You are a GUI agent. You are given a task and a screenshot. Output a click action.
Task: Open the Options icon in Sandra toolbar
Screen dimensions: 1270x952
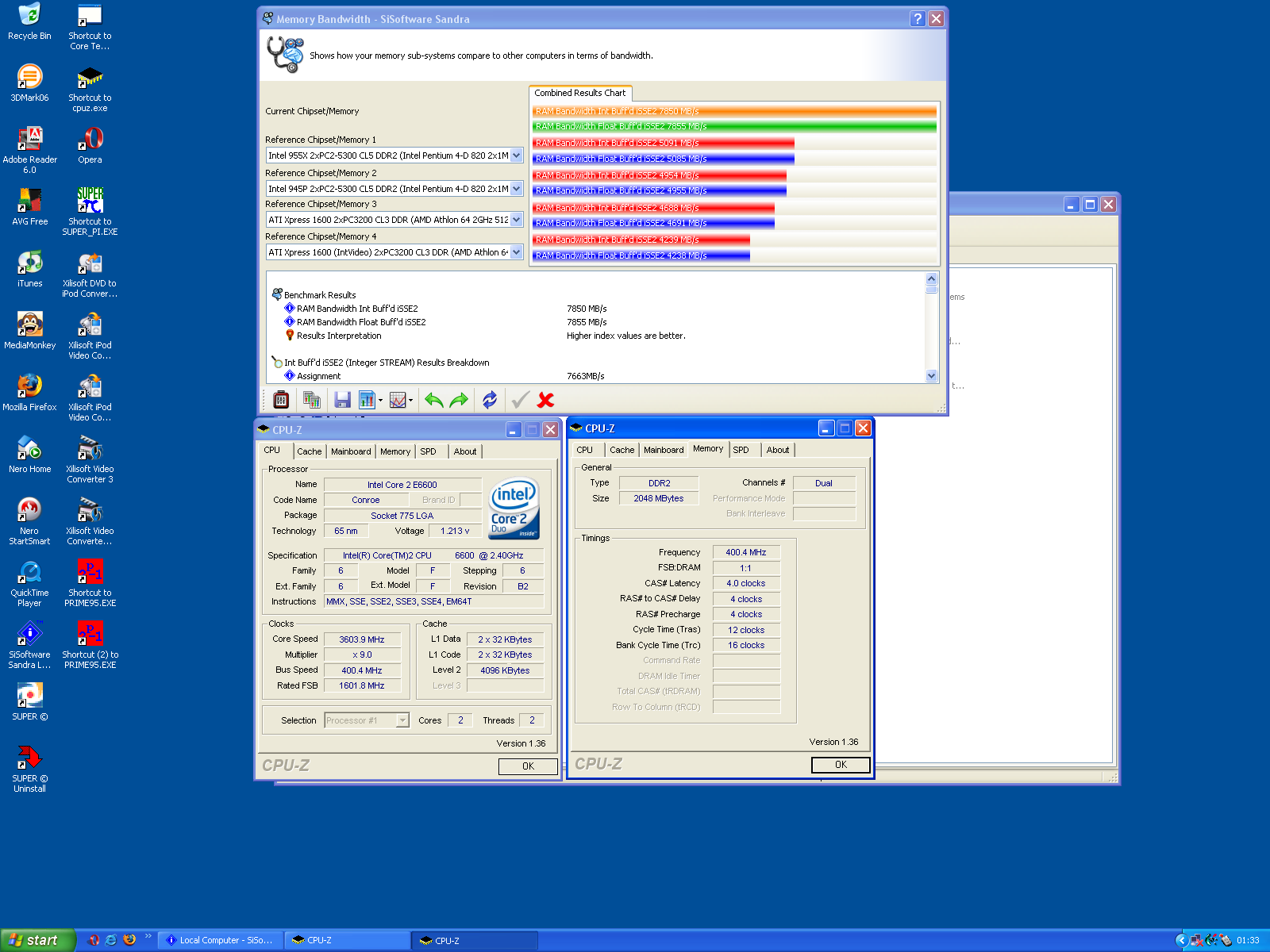tap(281, 400)
